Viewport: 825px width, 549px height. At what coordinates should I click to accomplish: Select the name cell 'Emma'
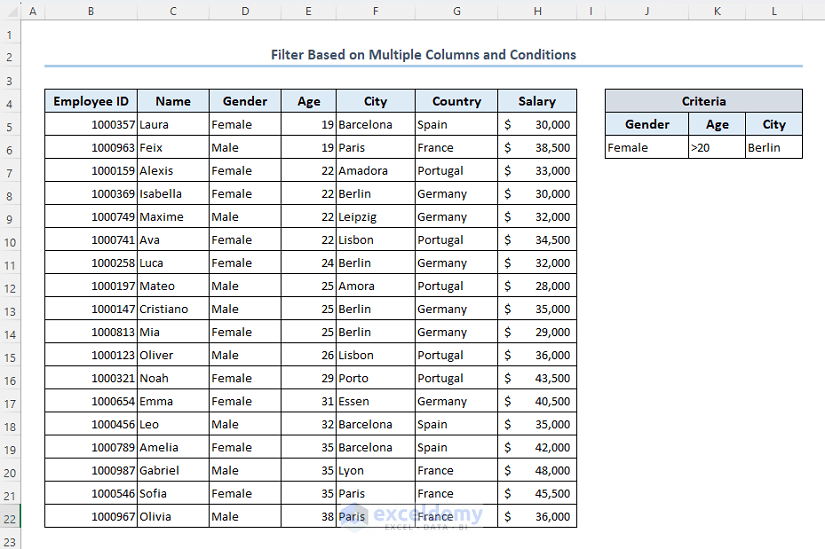click(x=173, y=402)
